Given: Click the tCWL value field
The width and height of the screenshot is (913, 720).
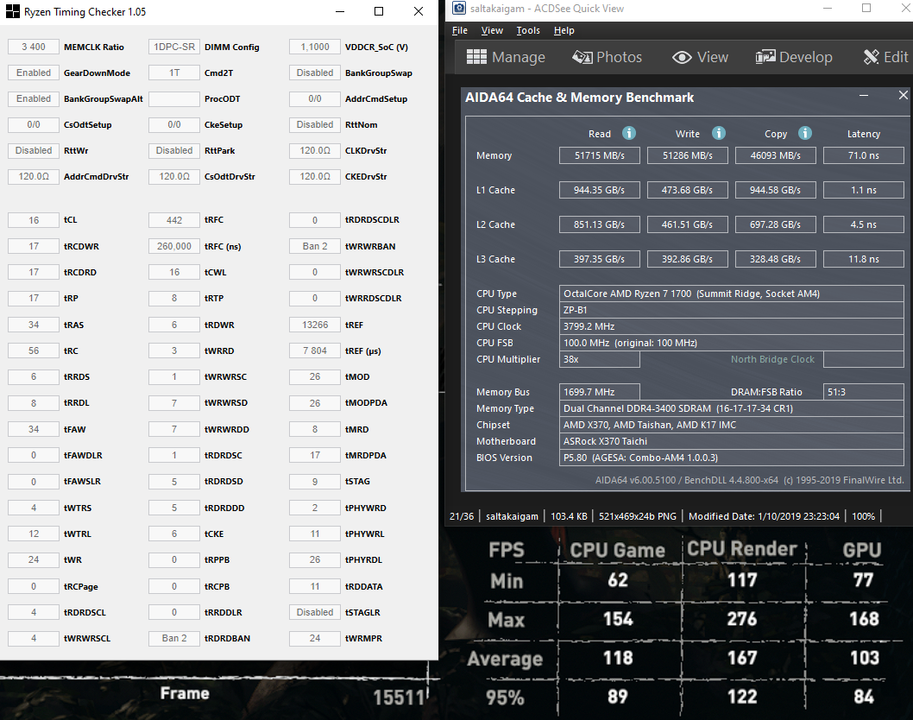Looking at the screenshot, I should 174,272.
